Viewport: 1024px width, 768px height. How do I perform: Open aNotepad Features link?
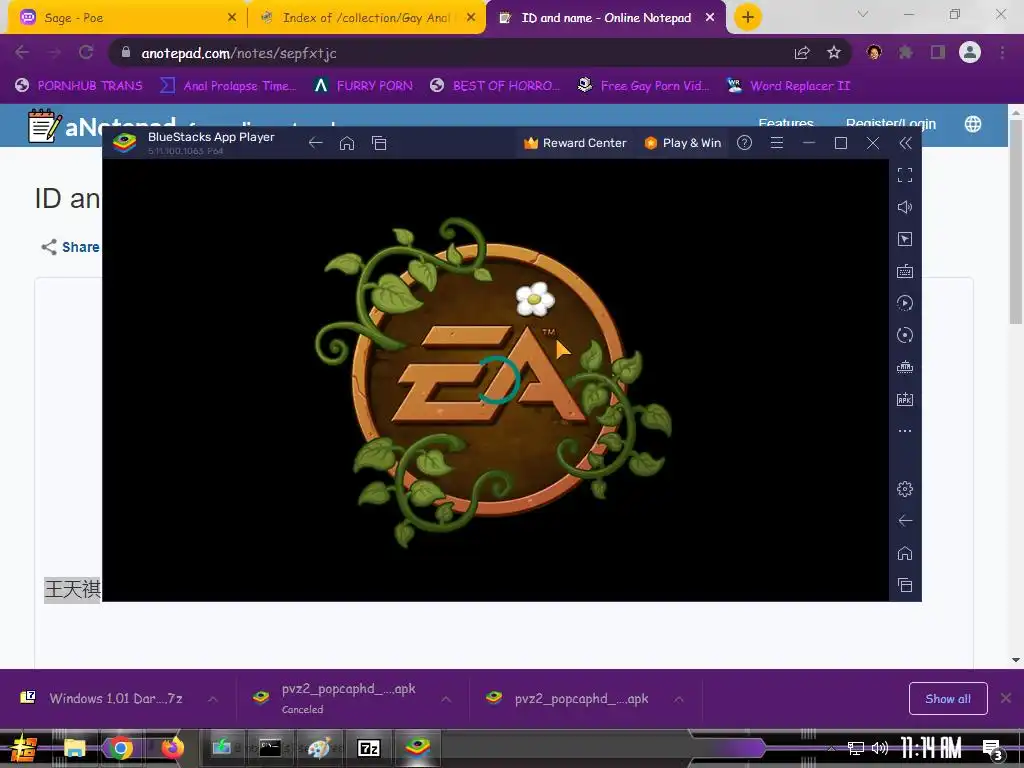(x=786, y=123)
